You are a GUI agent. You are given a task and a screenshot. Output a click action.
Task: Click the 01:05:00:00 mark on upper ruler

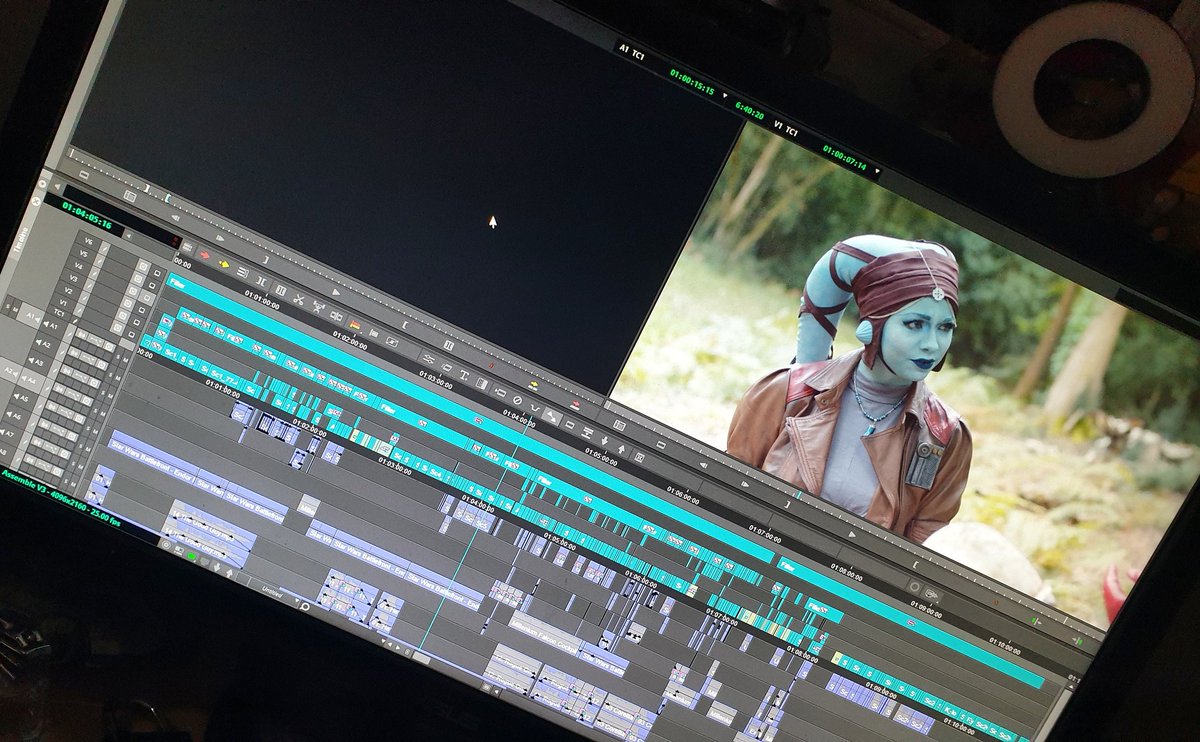[x=601, y=457]
